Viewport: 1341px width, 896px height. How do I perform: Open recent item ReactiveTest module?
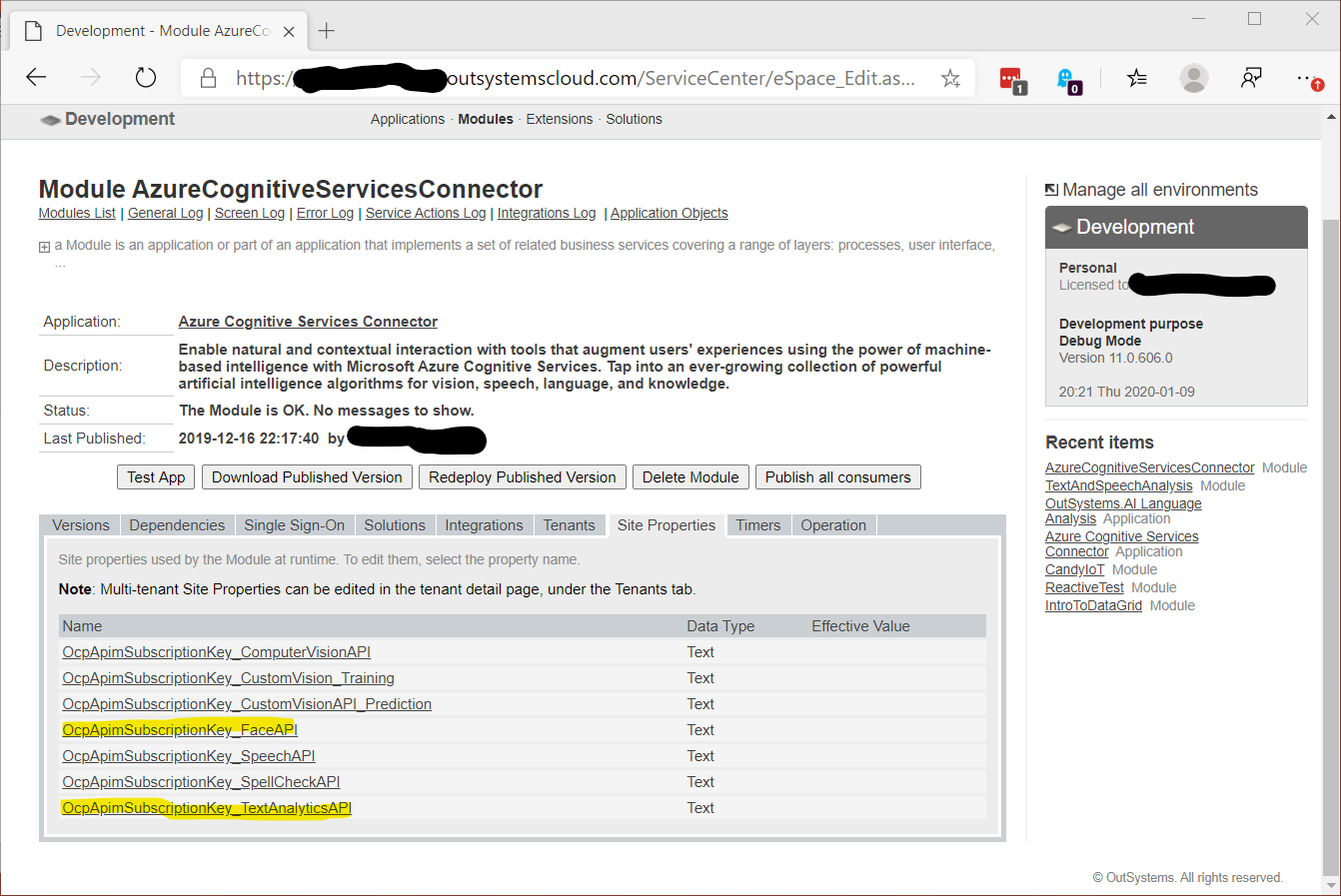(1084, 587)
